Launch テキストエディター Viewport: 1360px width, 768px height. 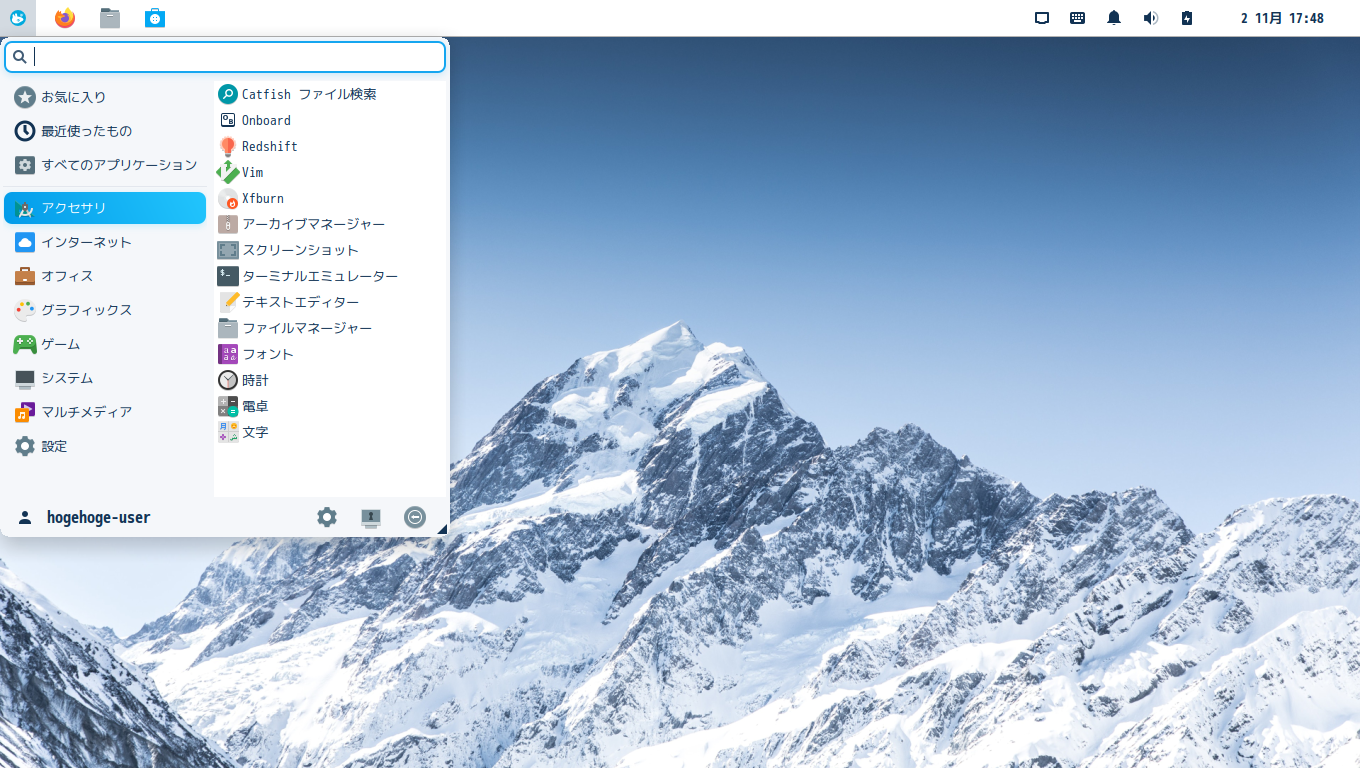click(x=330, y=302)
